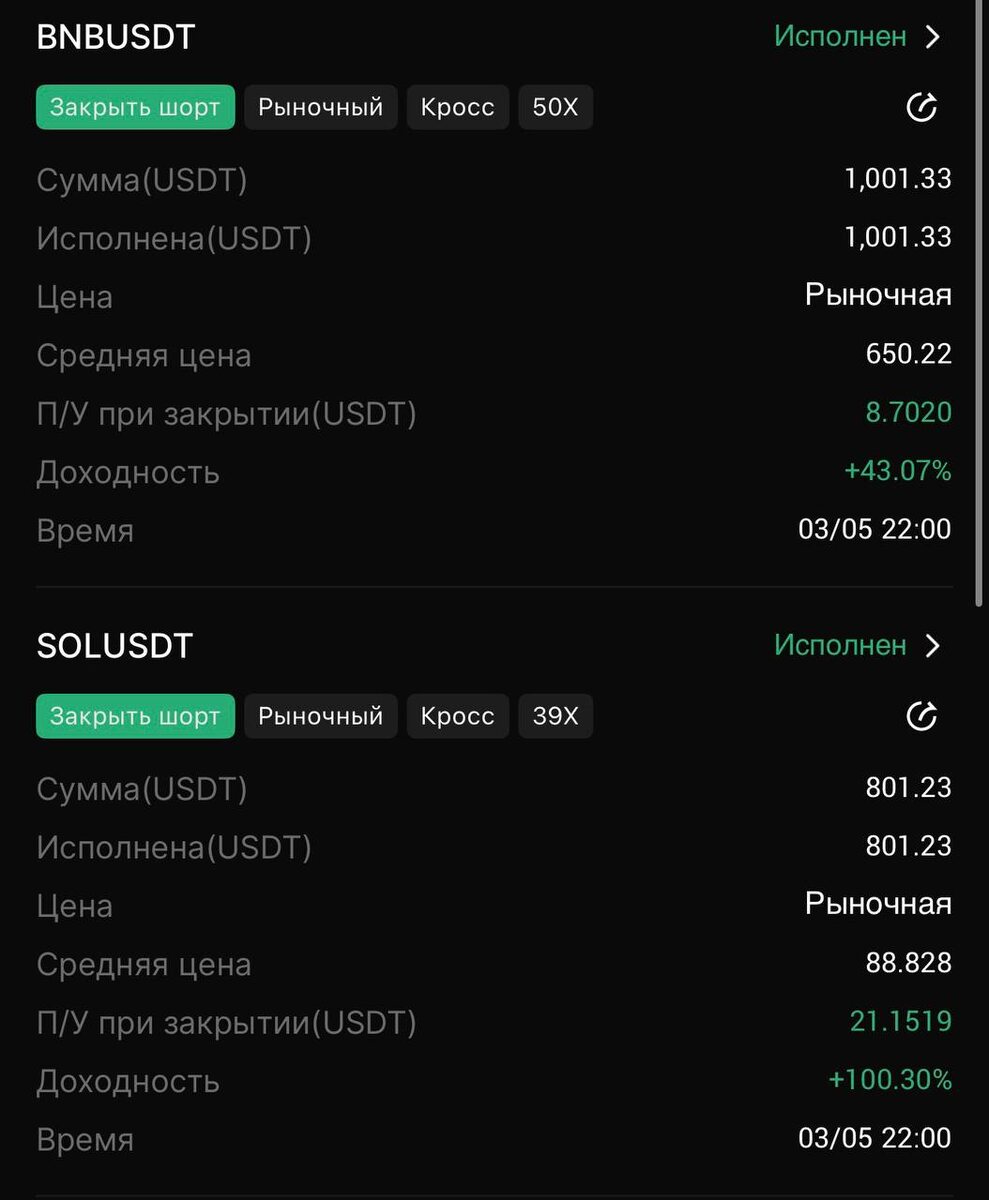Viewport: 989px width, 1200px height.
Task: Tap the 'Кросс' tag on BNBUSDT order
Action: click(x=457, y=107)
